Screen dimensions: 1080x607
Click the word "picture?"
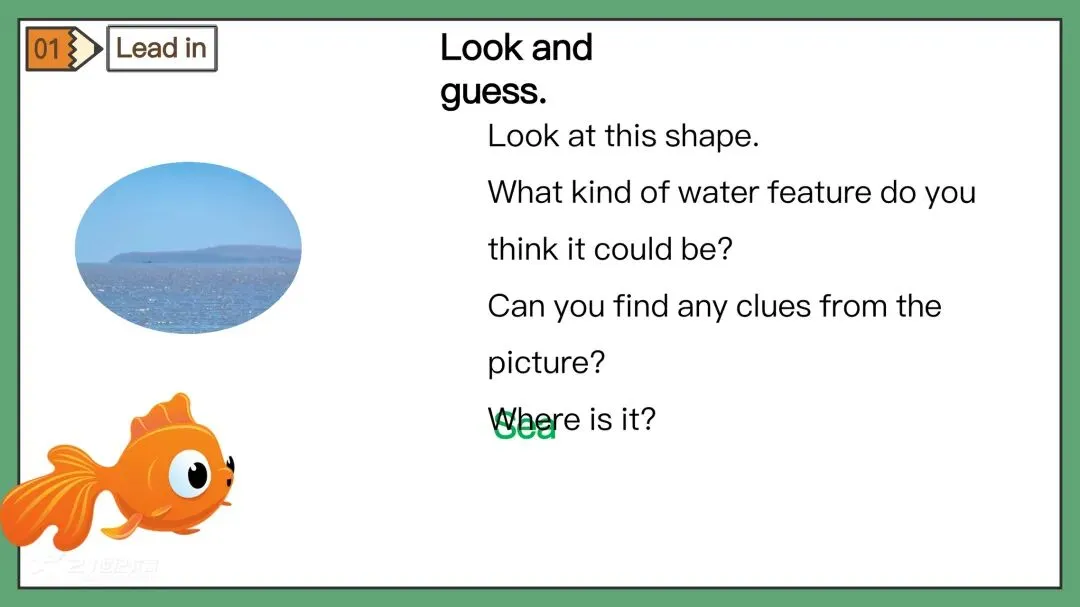coord(546,362)
